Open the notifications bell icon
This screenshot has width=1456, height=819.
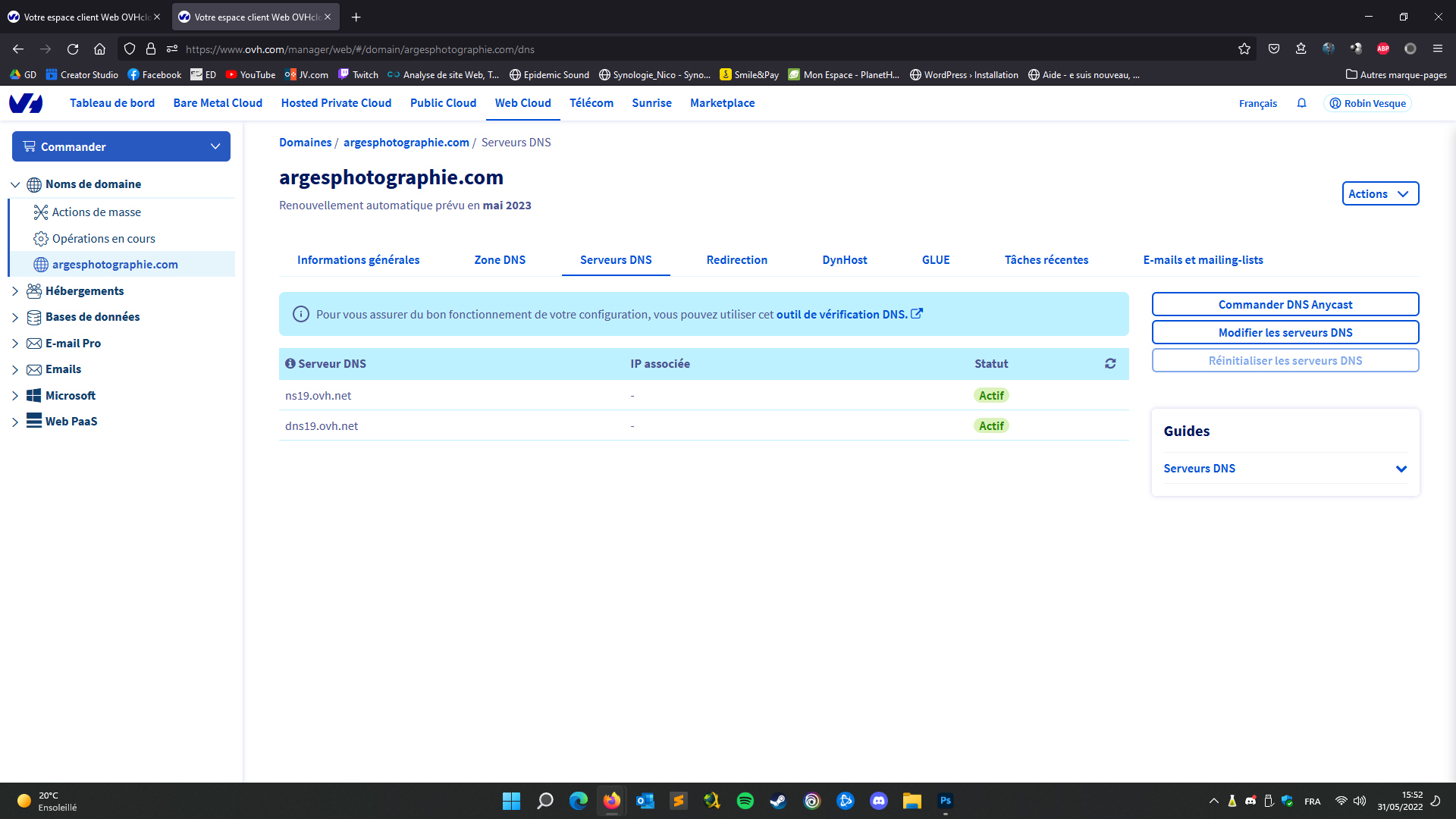pyautogui.click(x=1301, y=103)
